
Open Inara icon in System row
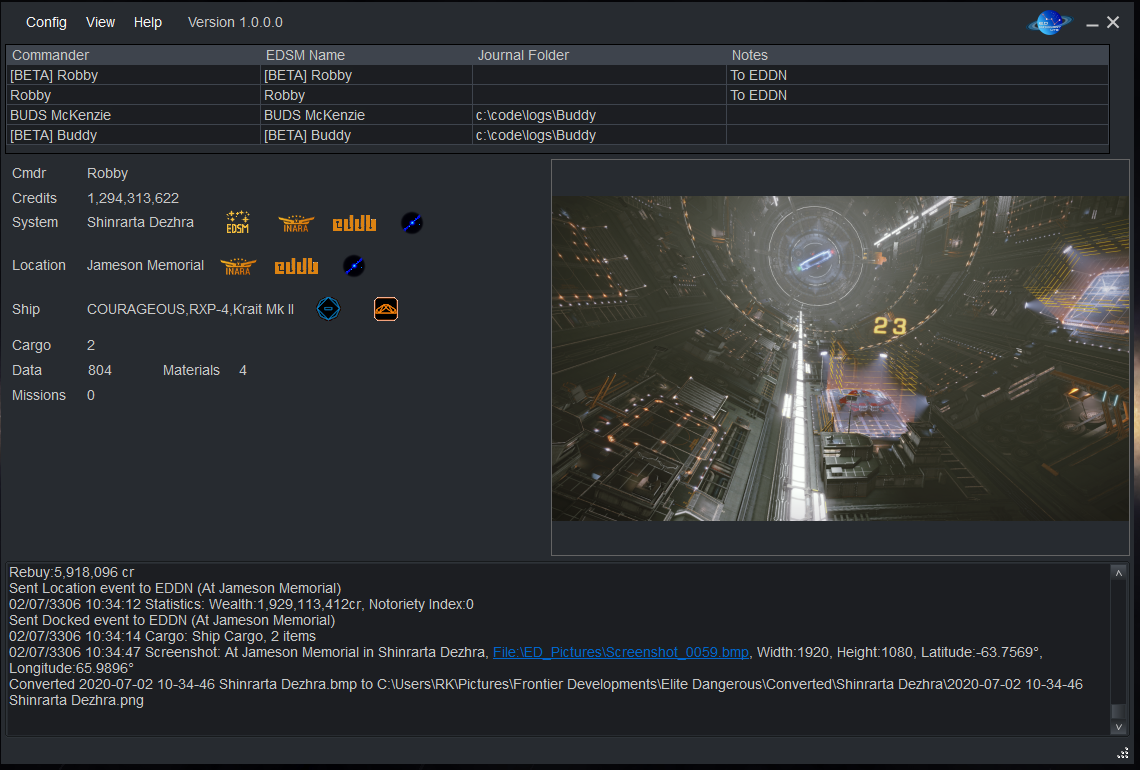[296, 223]
